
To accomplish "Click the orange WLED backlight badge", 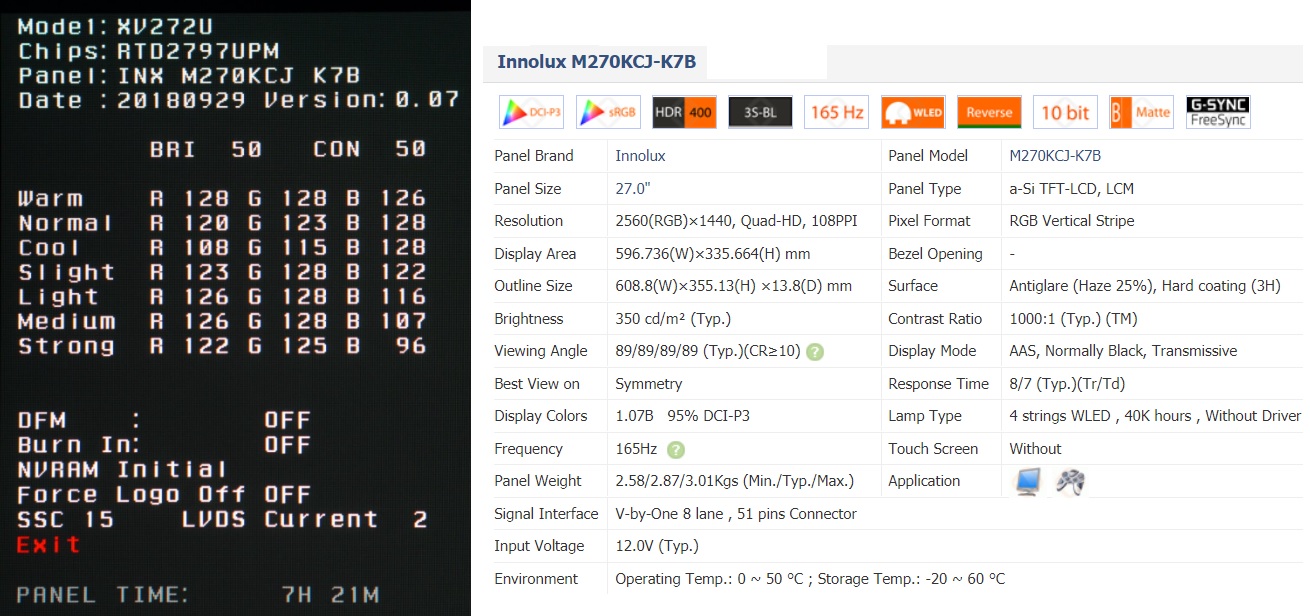I will click(x=913, y=112).
